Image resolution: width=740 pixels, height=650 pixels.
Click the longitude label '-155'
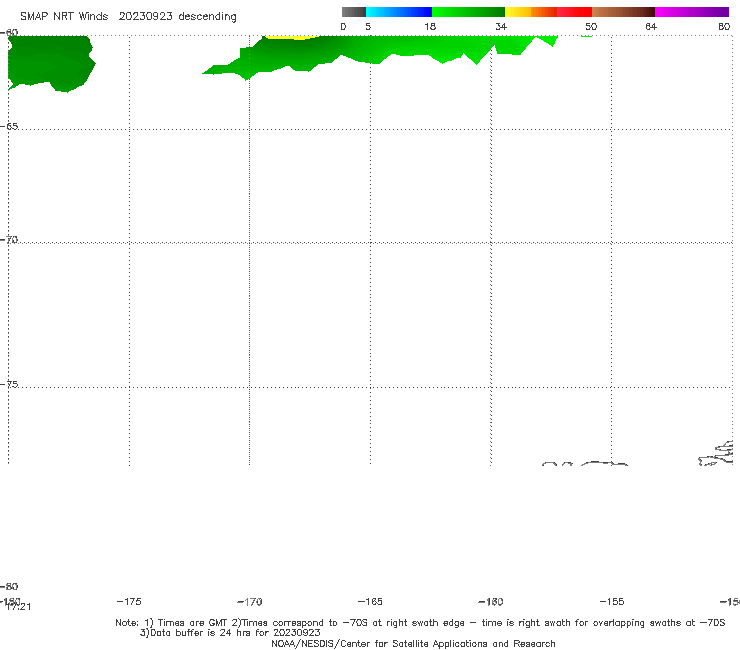point(612,601)
